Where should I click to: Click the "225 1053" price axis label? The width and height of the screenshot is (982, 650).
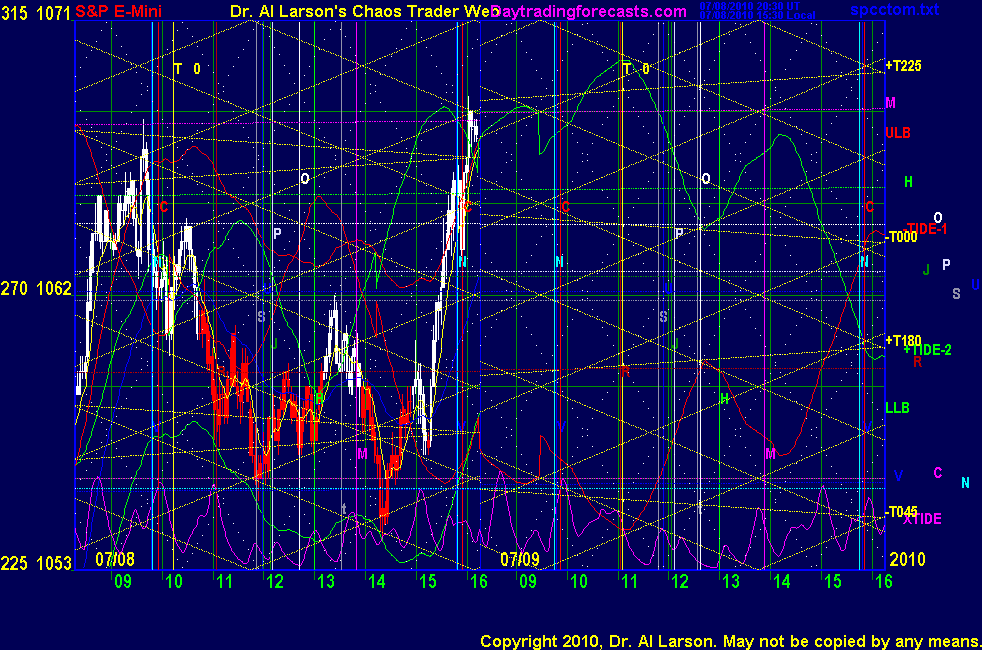[x=36, y=564]
